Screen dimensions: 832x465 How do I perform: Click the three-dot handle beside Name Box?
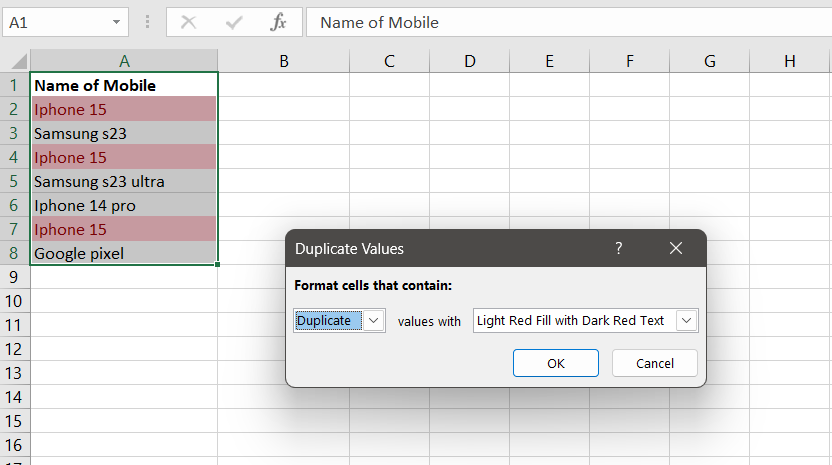pyautogui.click(x=148, y=22)
